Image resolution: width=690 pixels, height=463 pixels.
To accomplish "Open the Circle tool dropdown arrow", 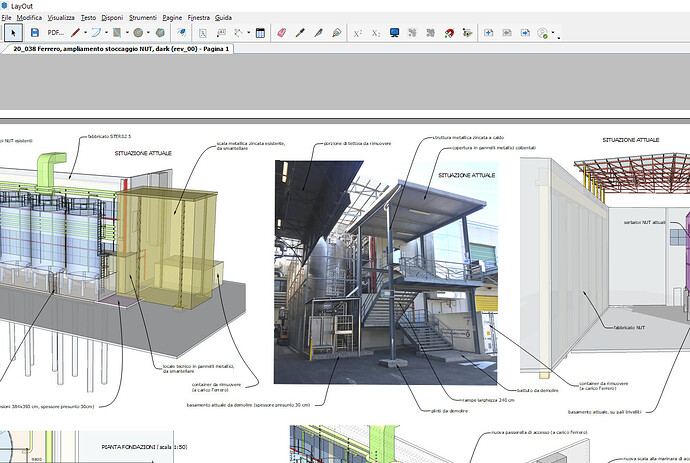I will (148, 34).
